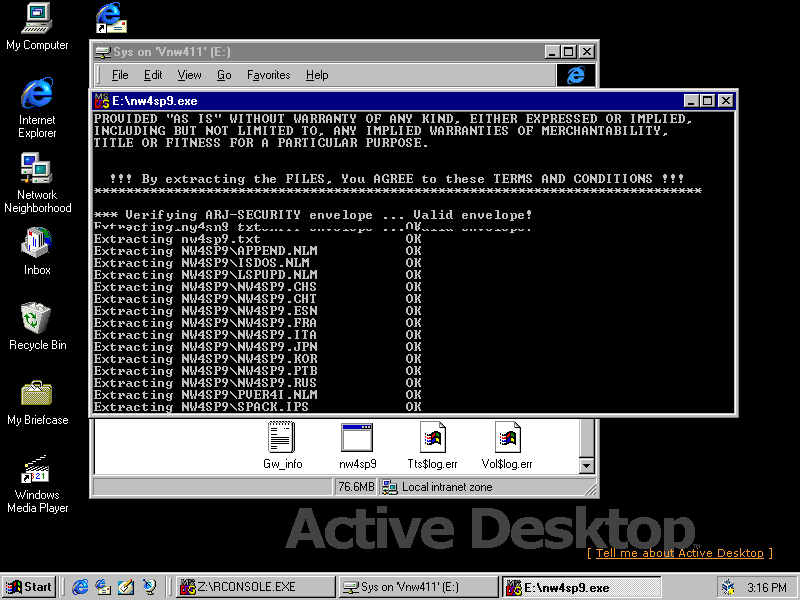Click the Task Scheduler tray icon

click(x=729, y=587)
